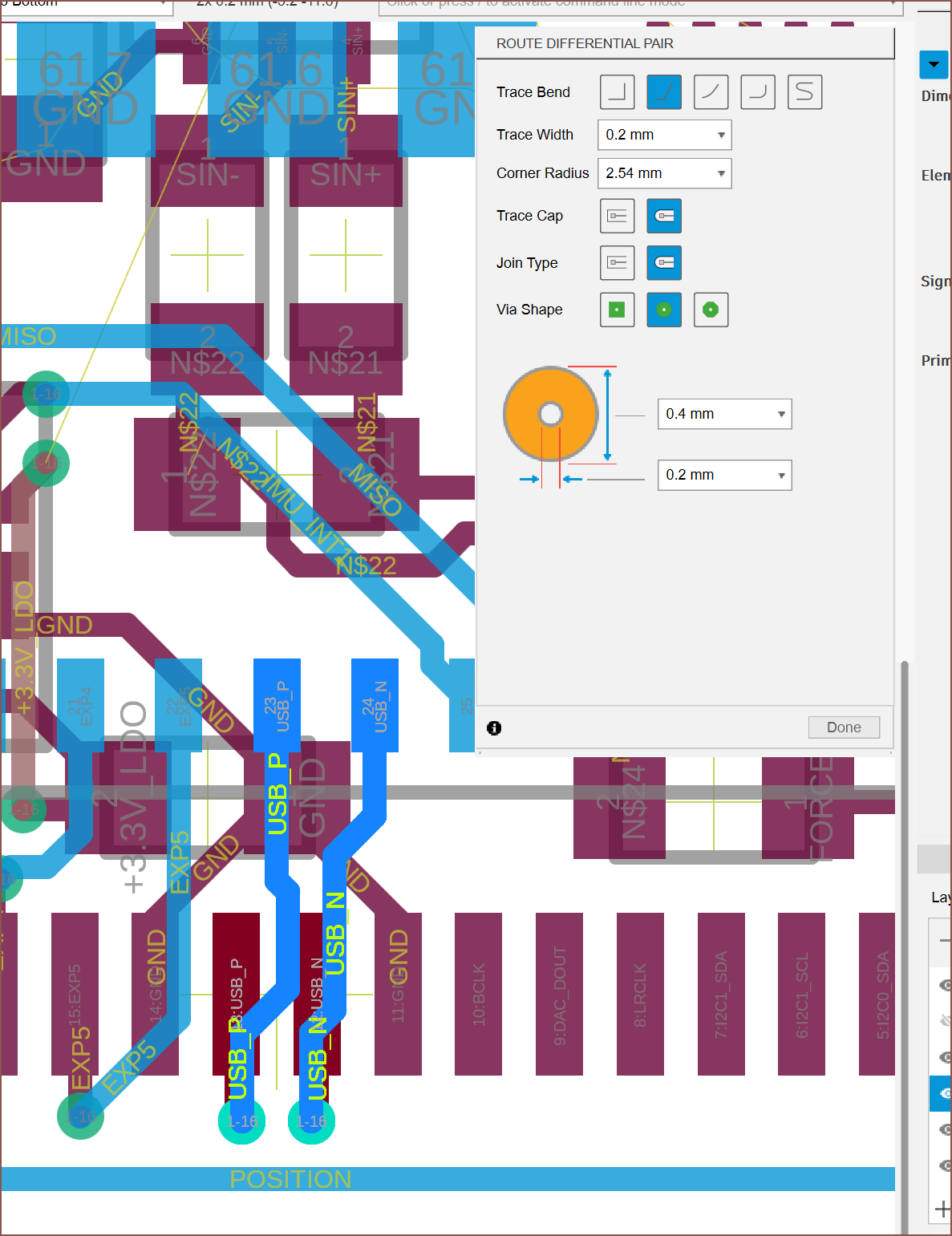The height and width of the screenshot is (1236, 952).
Task: Select the 90-degree trace bend icon
Action: tap(617, 92)
